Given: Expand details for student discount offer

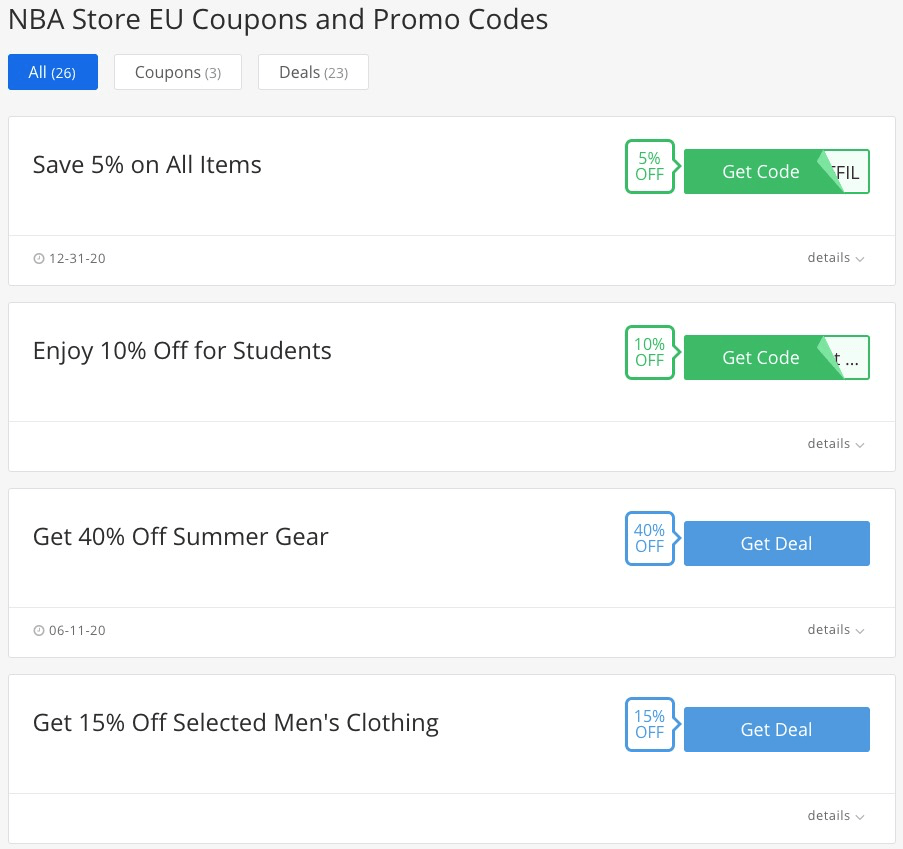Looking at the screenshot, I should click(836, 444).
